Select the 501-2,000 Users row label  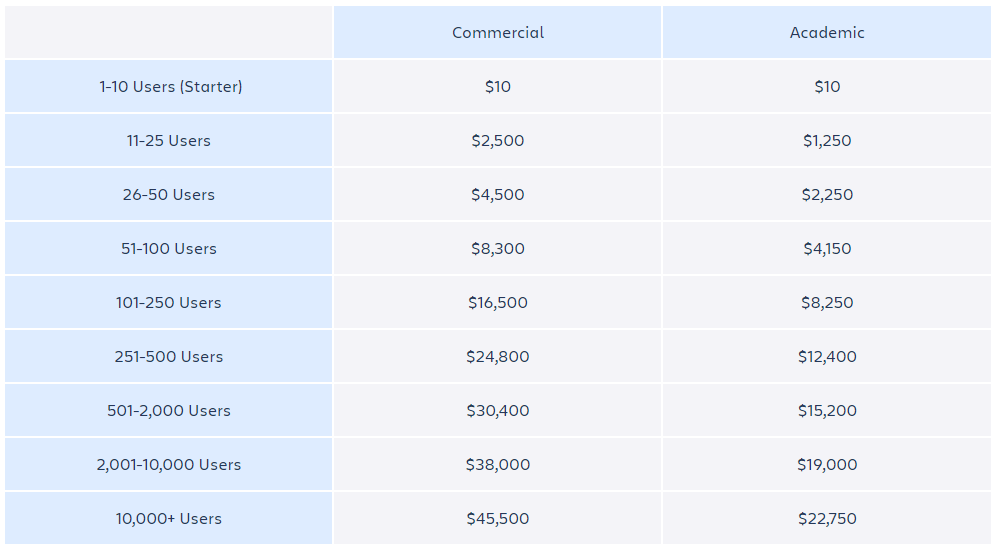click(x=169, y=411)
